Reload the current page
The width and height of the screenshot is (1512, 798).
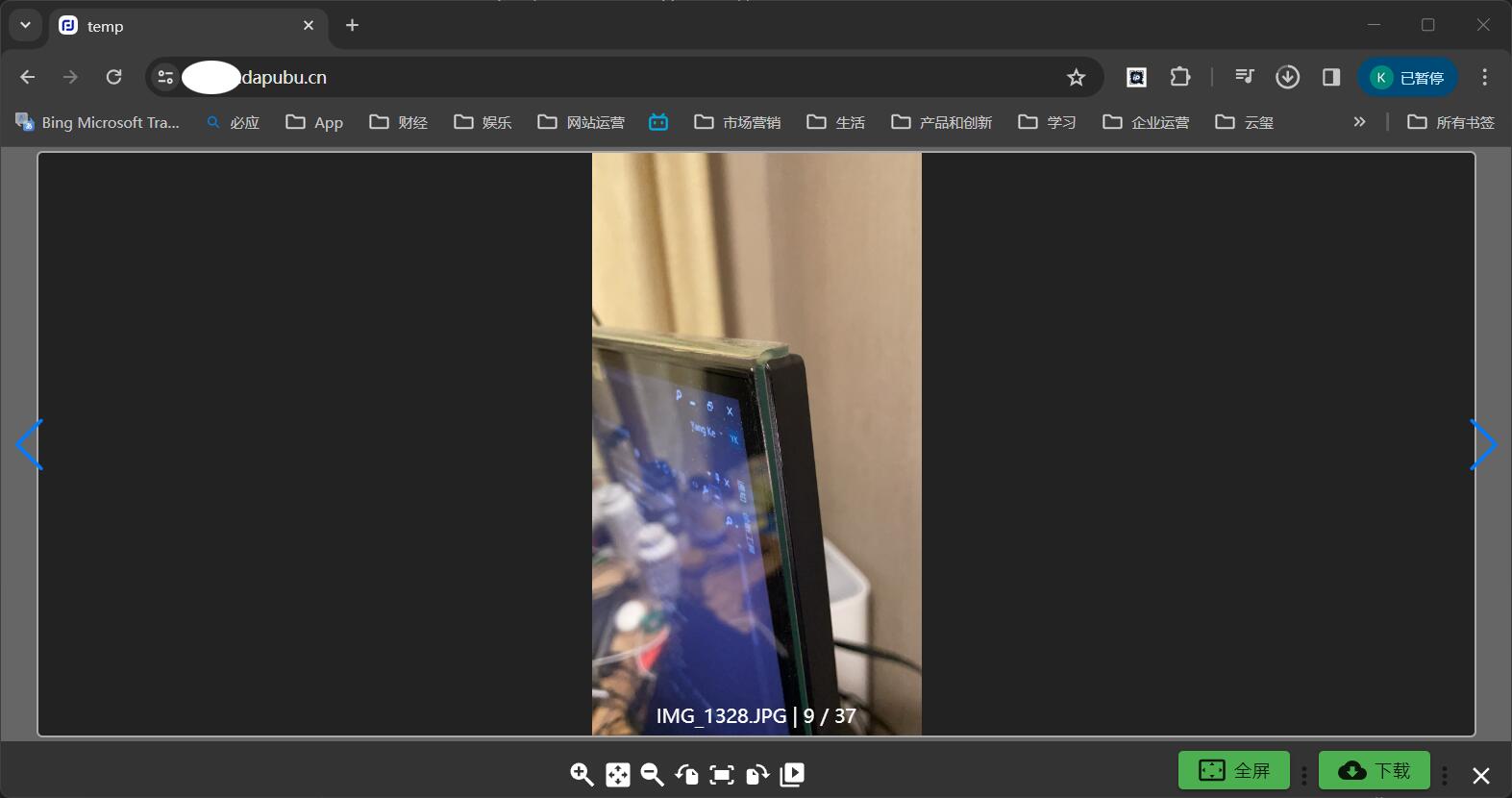click(x=113, y=77)
